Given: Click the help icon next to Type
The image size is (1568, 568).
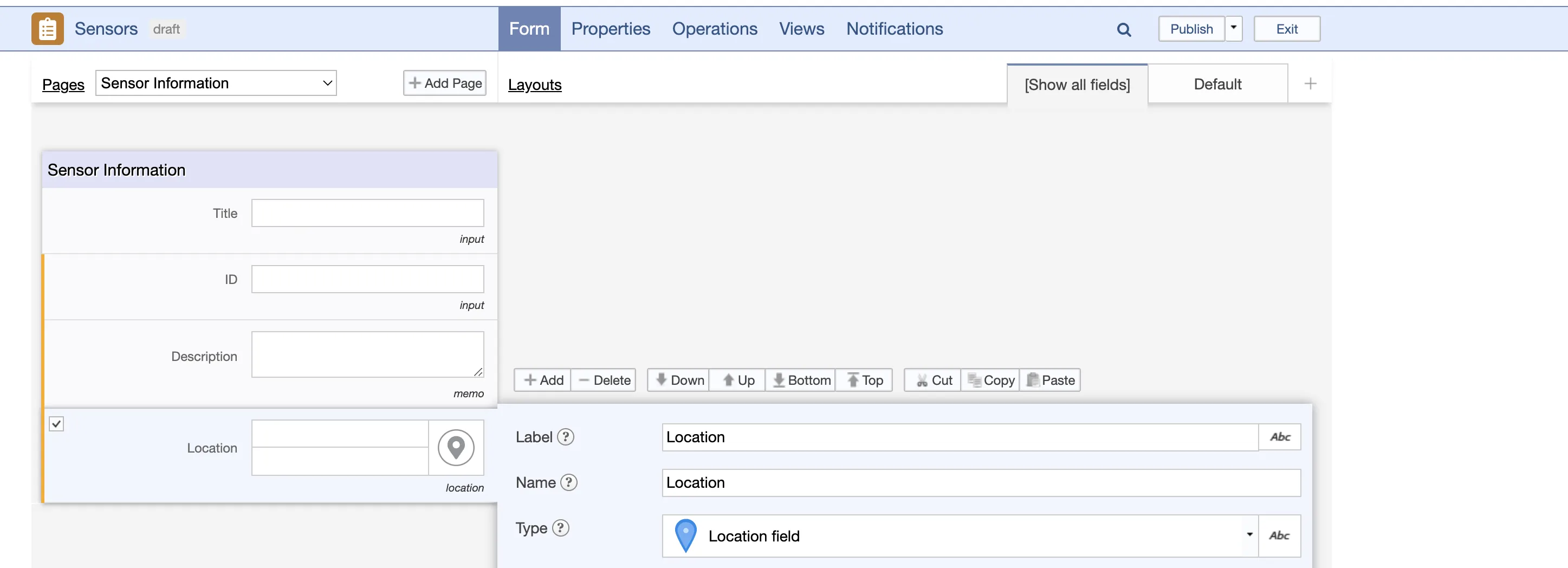Looking at the screenshot, I should (561, 528).
